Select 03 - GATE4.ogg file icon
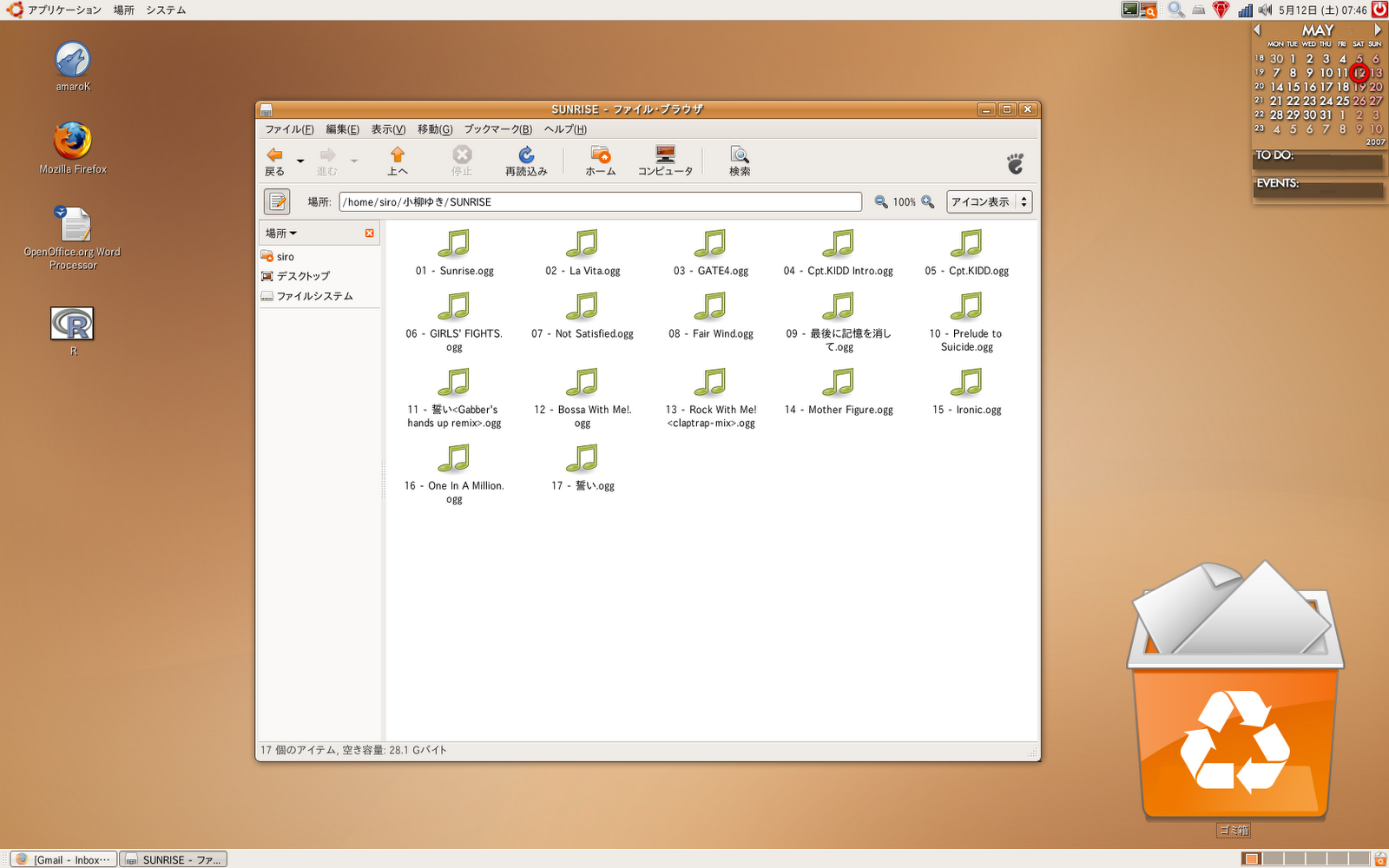 point(711,244)
